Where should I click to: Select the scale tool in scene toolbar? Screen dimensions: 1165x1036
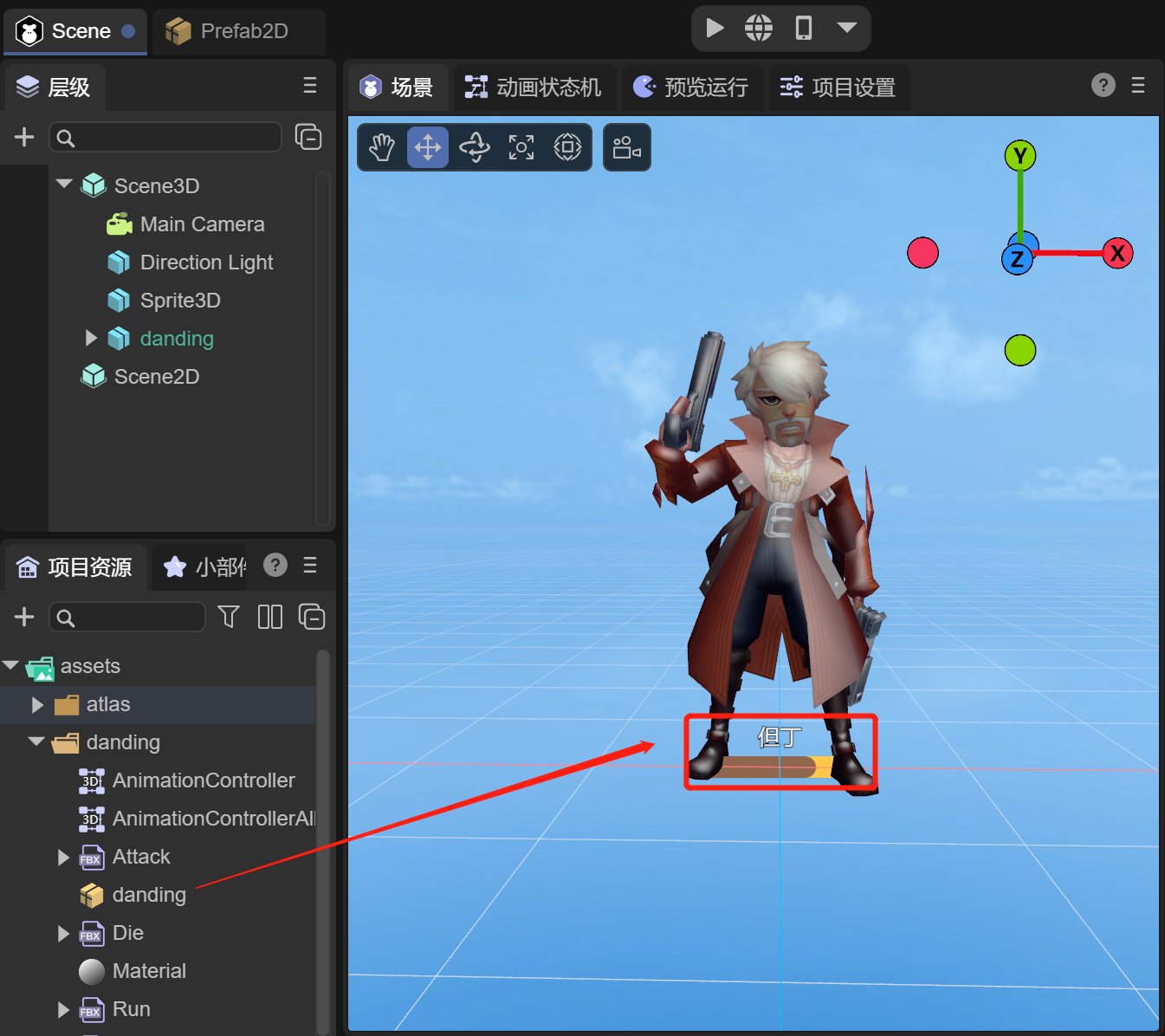pos(521,147)
